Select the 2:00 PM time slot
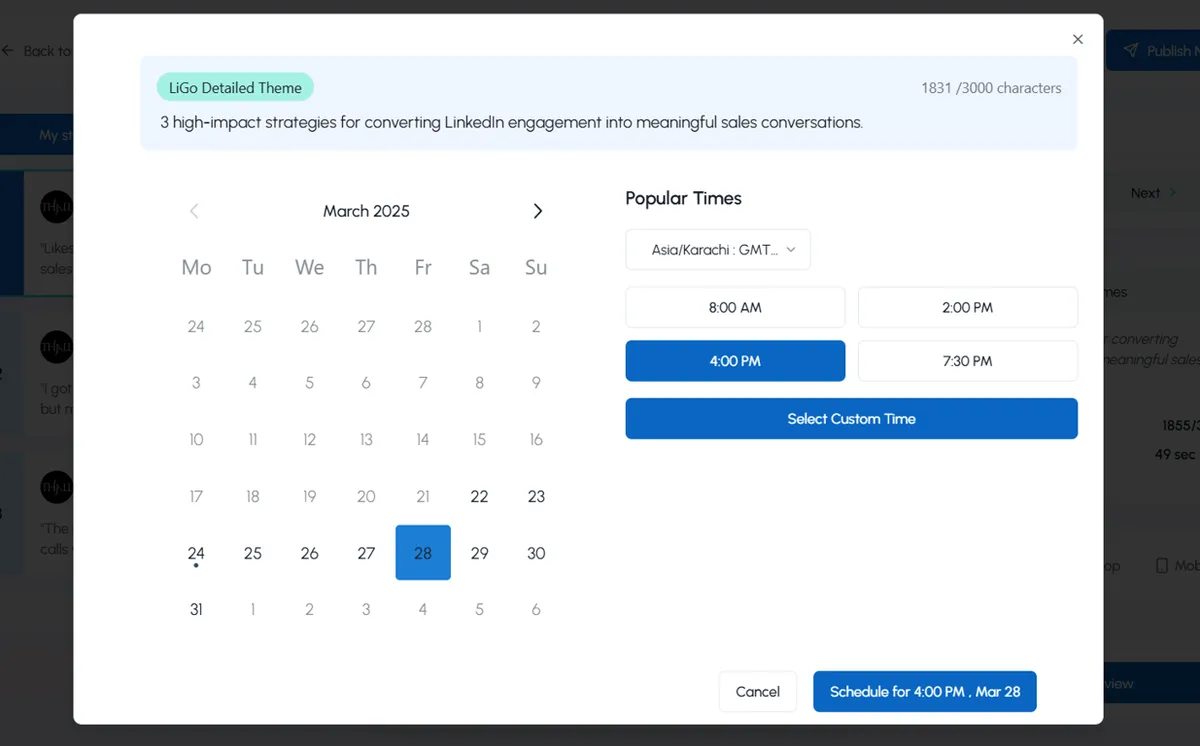The height and width of the screenshot is (746, 1200). pos(967,307)
